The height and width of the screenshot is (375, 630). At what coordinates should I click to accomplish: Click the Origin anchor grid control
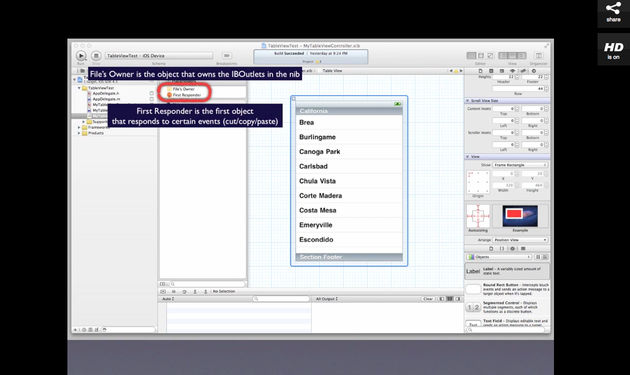pos(478,182)
